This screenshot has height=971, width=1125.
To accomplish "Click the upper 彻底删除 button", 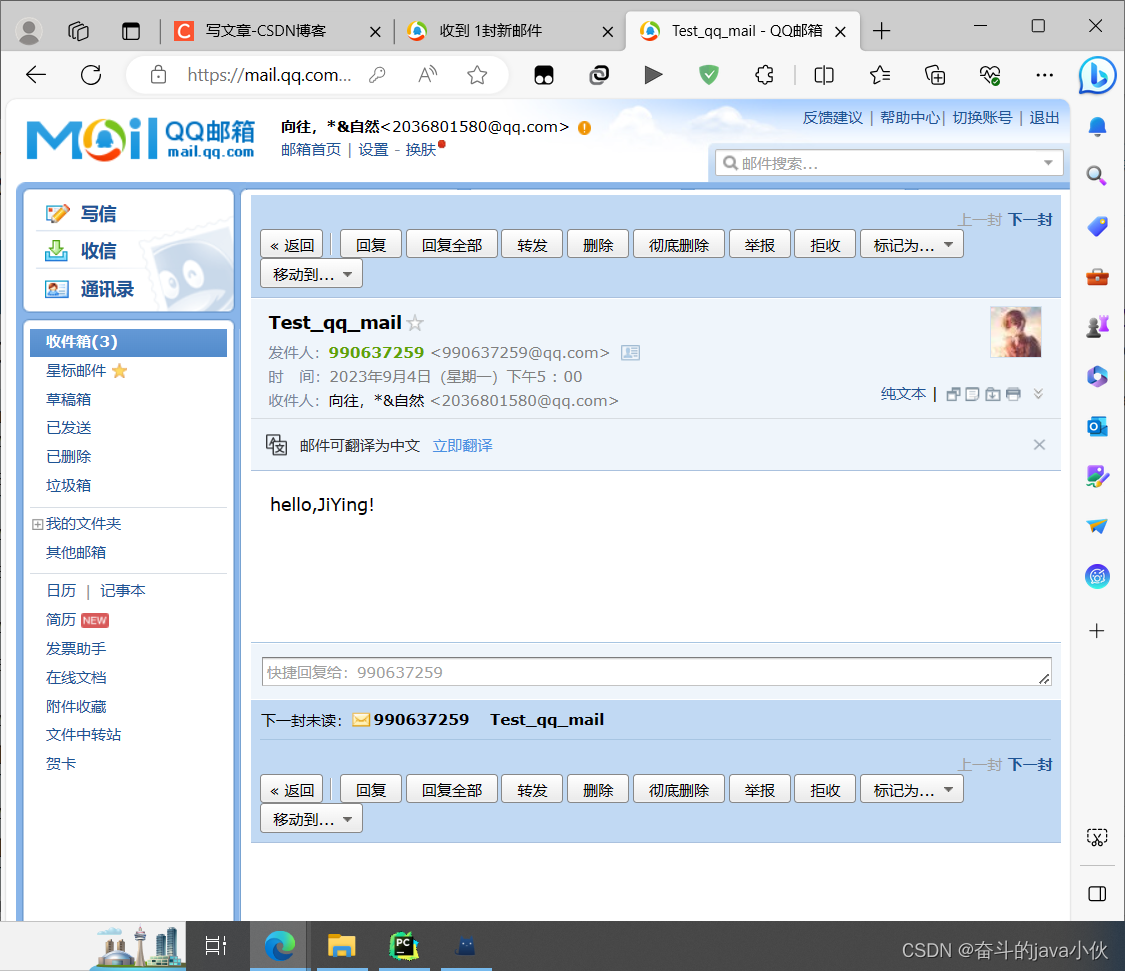I will [x=679, y=245].
